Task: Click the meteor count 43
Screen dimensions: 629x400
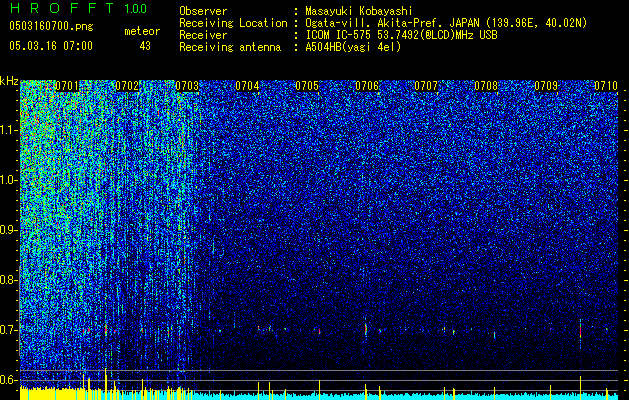Action: [145, 46]
